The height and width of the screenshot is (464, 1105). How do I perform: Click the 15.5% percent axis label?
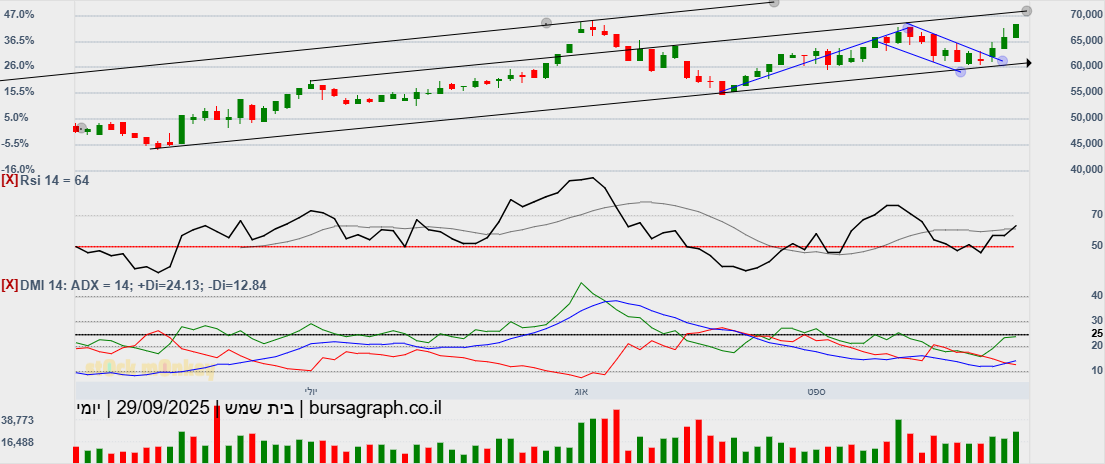tap(19, 92)
